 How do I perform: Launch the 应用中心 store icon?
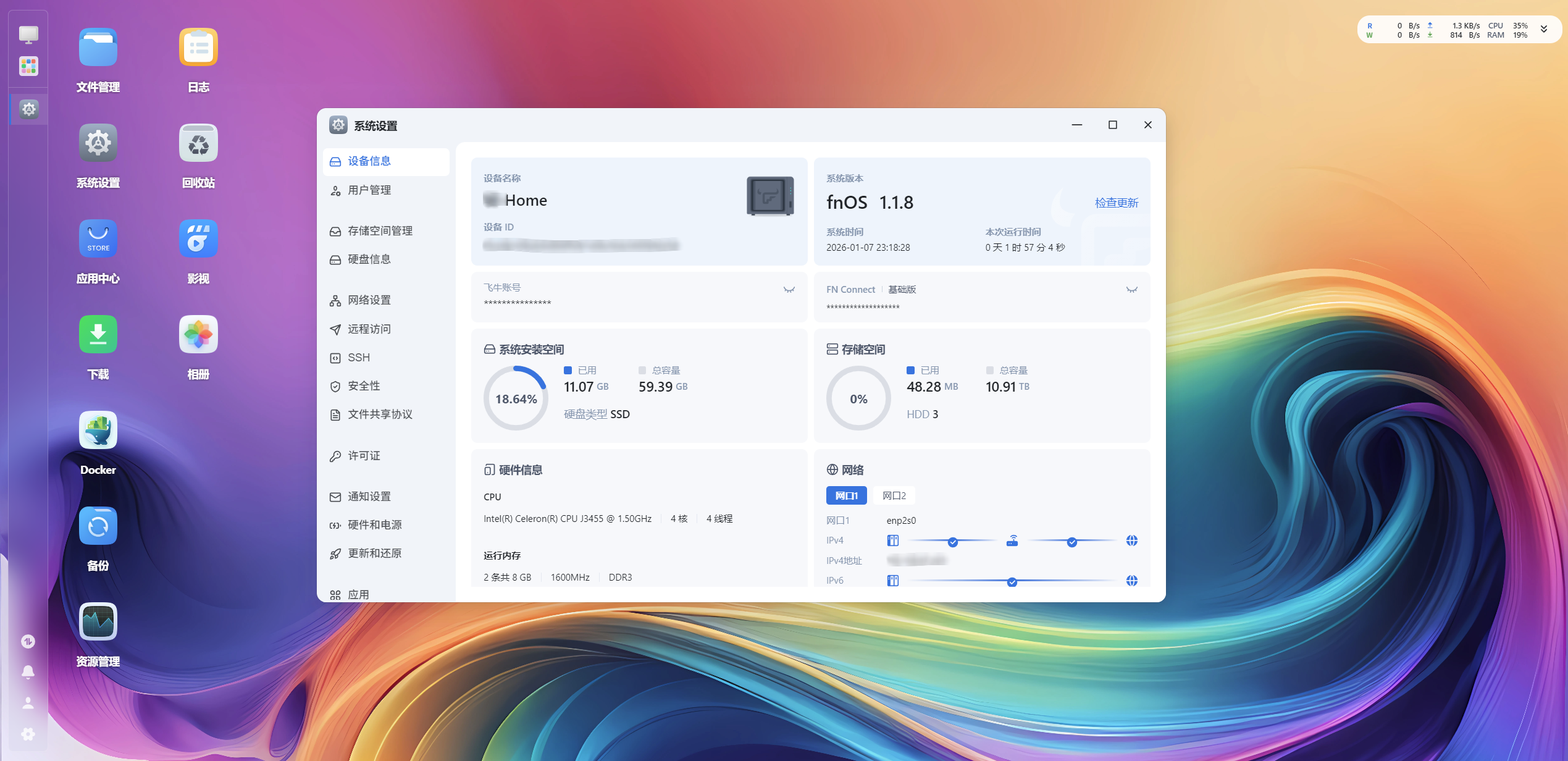98,239
